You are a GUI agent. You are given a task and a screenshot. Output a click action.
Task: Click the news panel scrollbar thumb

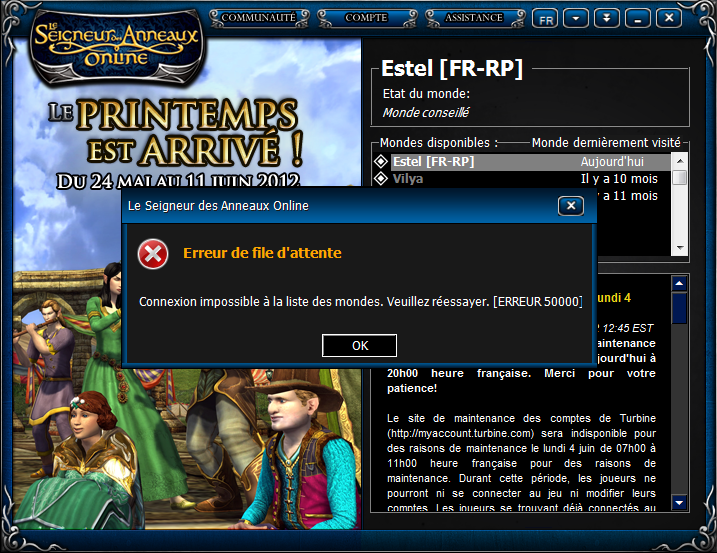click(679, 308)
